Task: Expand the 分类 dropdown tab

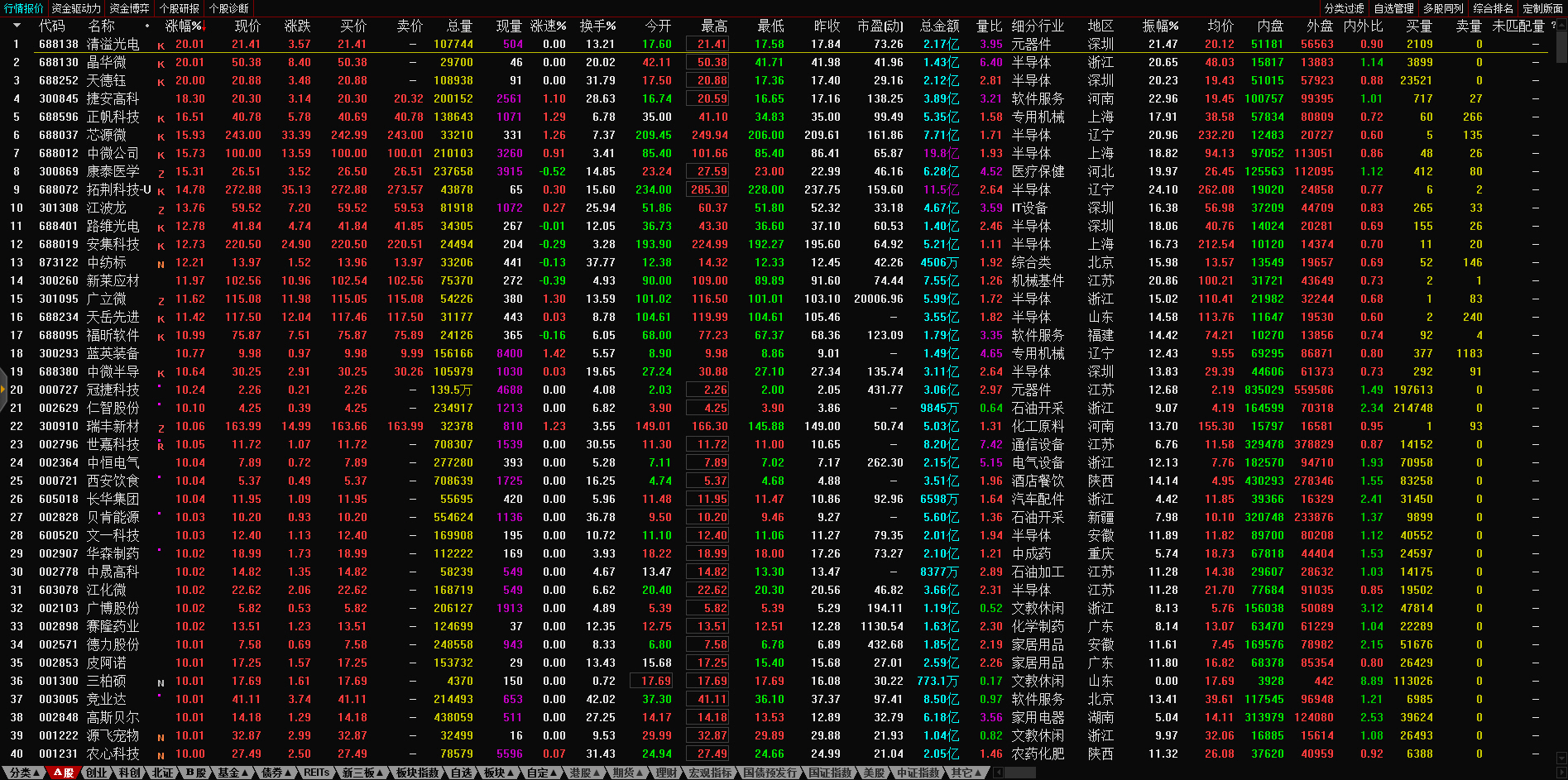Action: [24, 773]
